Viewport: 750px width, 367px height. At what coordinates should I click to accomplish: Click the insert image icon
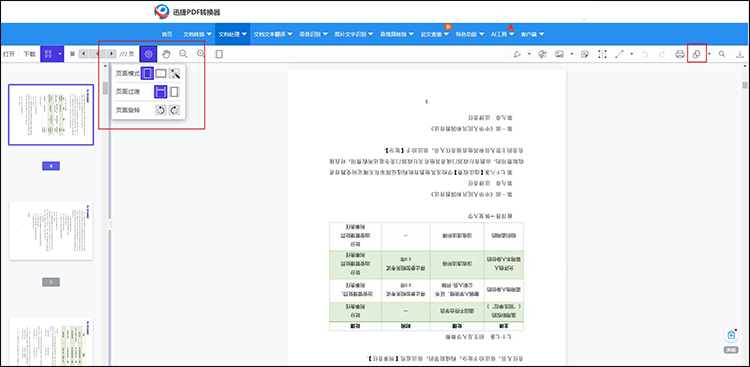[559, 54]
